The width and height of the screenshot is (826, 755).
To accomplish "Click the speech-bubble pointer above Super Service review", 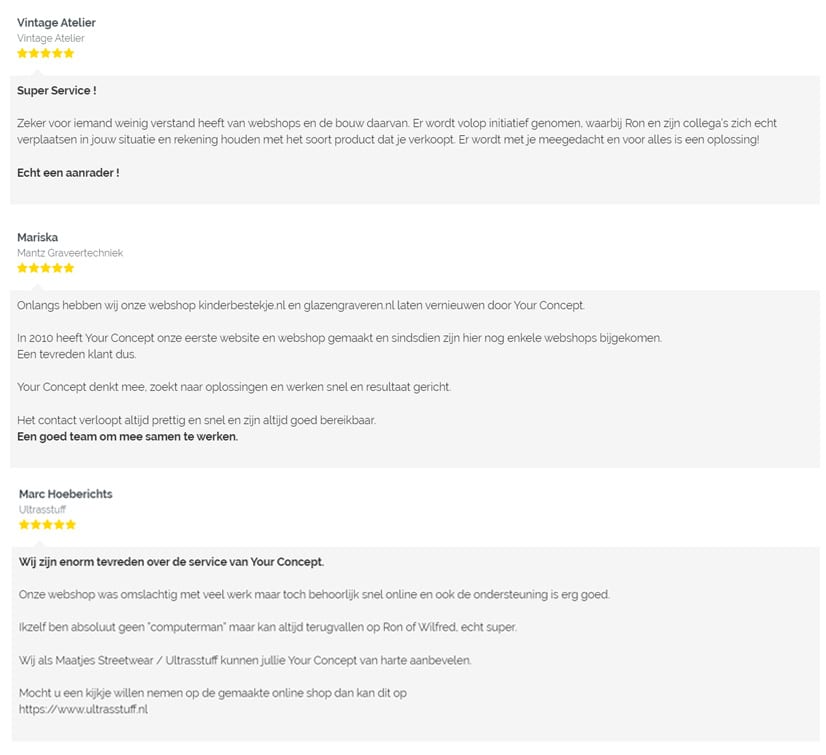I will (37, 73).
